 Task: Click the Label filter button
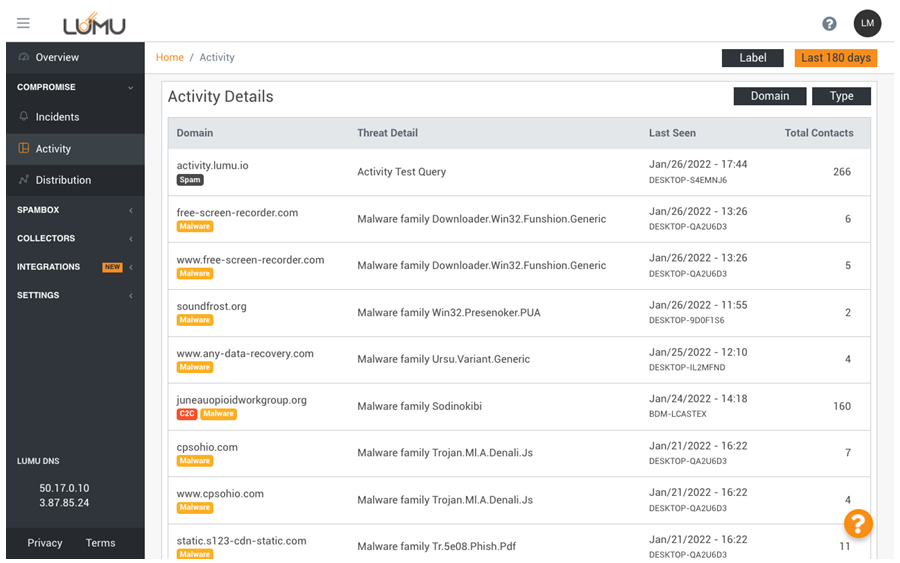coord(752,58)
